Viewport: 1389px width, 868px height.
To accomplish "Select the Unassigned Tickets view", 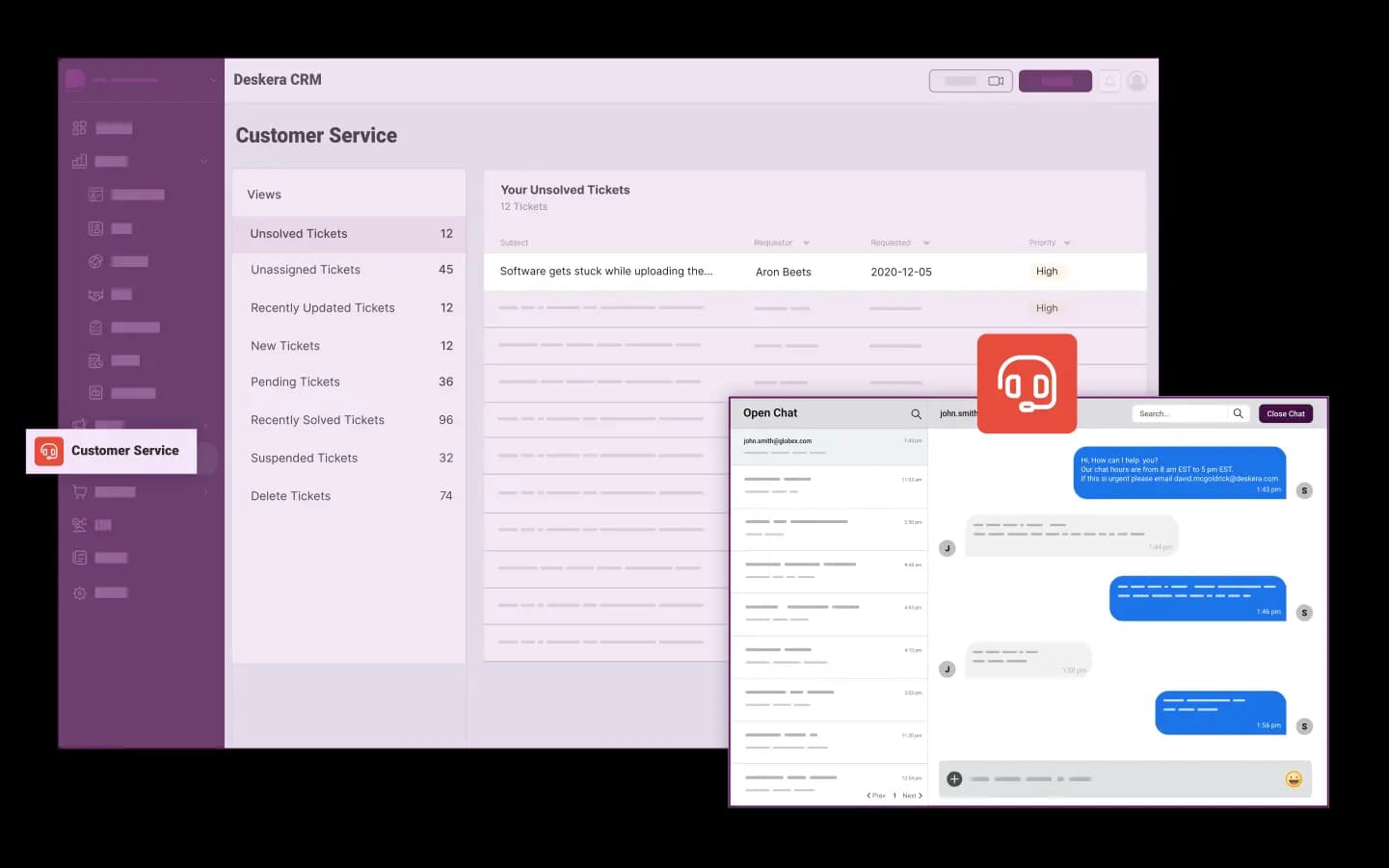I will tap(306, 271).
